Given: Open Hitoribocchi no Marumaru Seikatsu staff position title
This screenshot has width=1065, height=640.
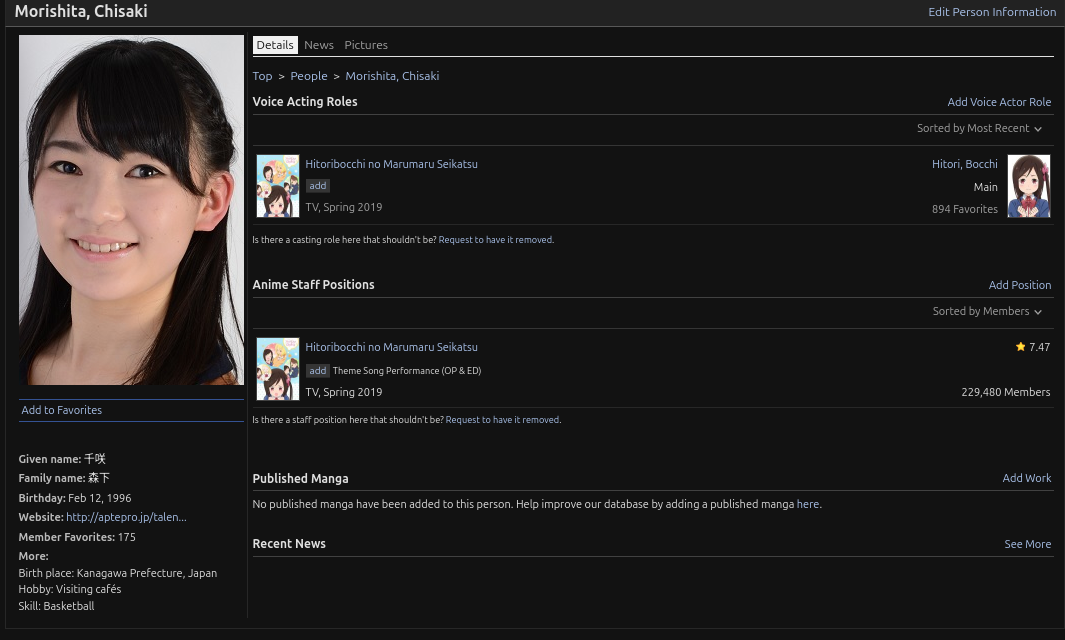Looking at the screenshot, I should point(391,347).
